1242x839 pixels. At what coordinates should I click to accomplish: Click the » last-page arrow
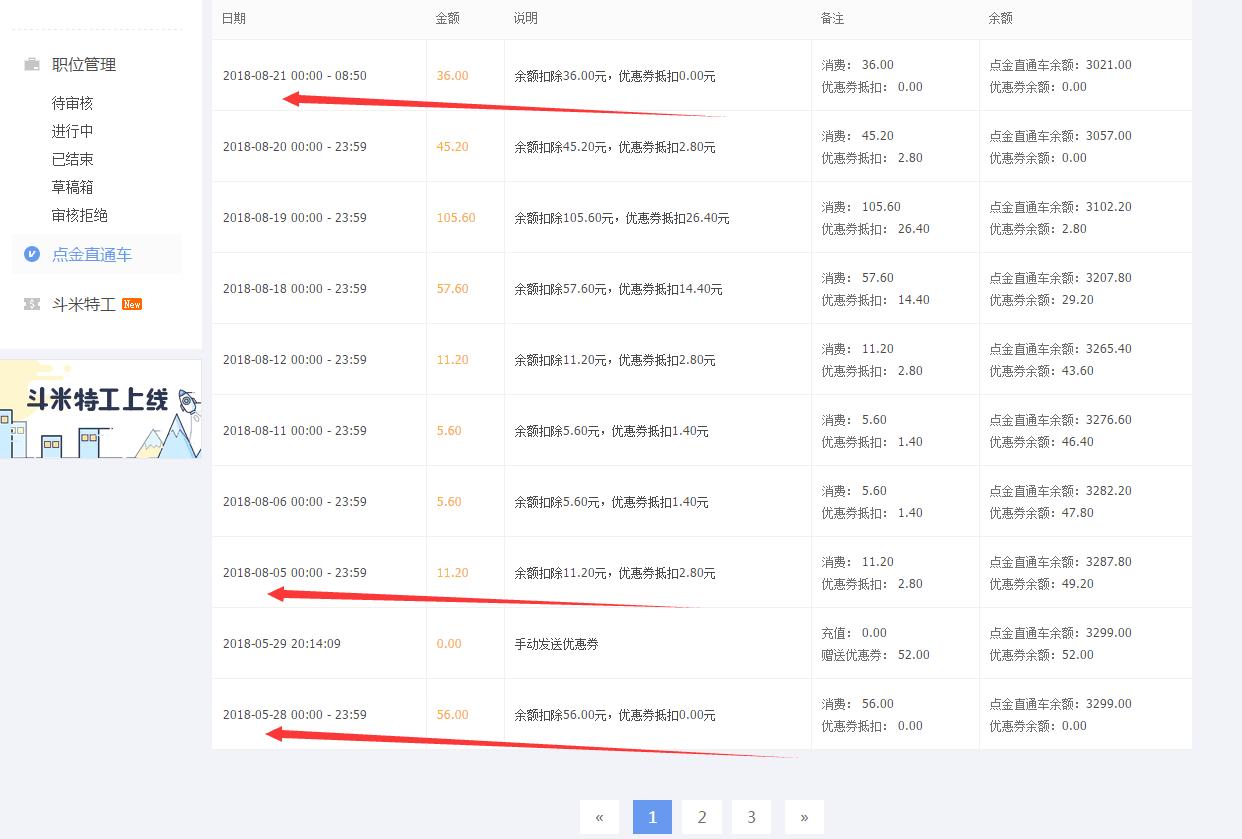click(804, 817)
